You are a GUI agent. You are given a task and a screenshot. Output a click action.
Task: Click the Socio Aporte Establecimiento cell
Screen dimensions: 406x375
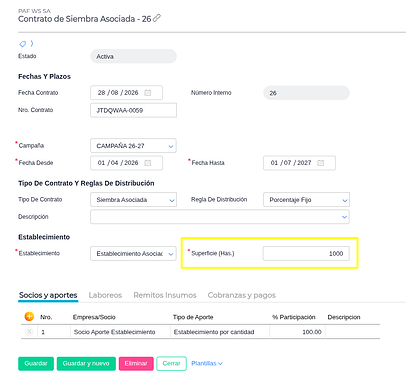(x=120, y=332)
